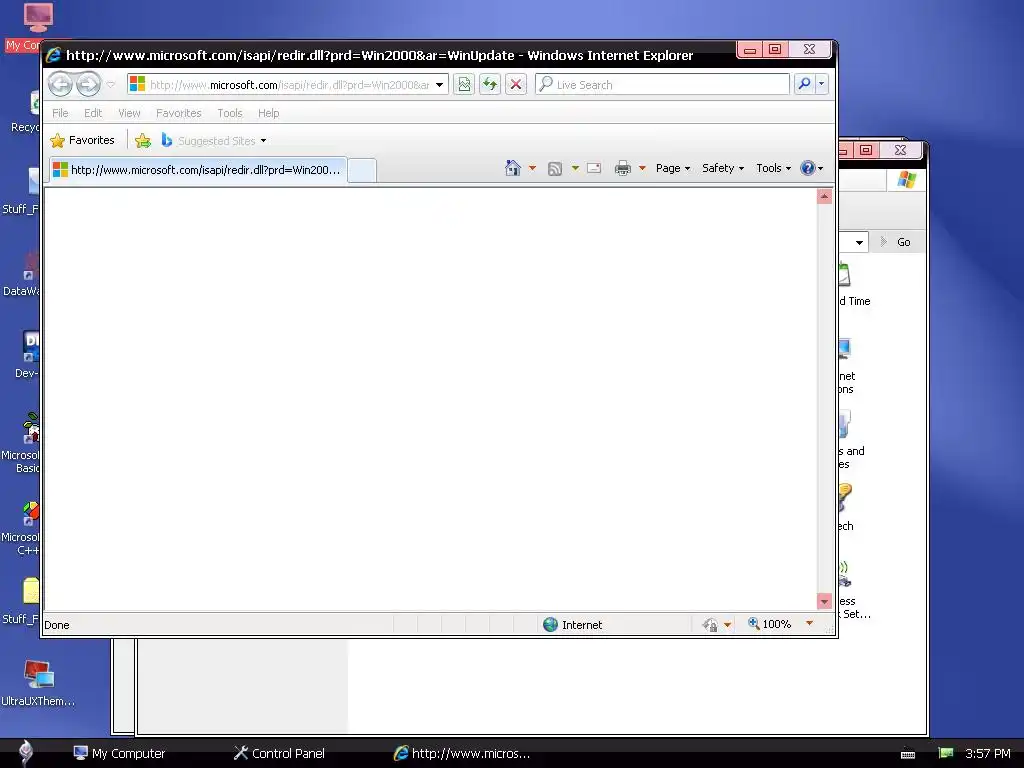Image resolution: width=1024 pixels, height=768 pixels.
Task: Expand the Print dropdown arrow
Action: click(x=642, y=168)
